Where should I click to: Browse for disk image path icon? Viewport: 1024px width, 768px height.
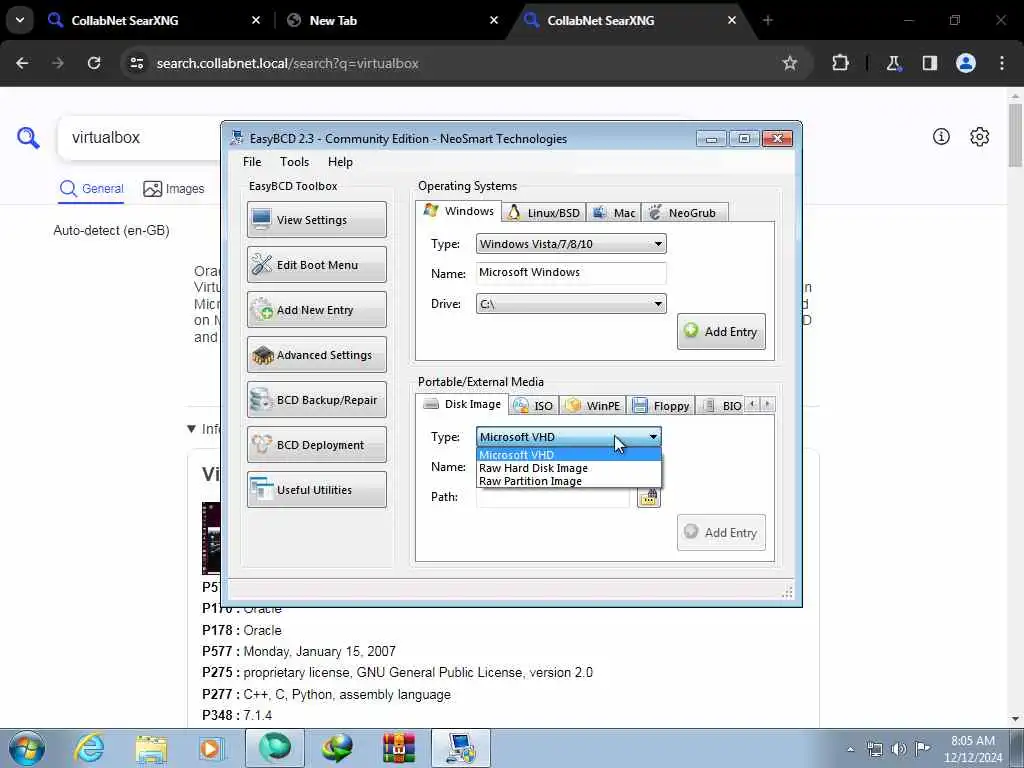[x=648, y=498]
